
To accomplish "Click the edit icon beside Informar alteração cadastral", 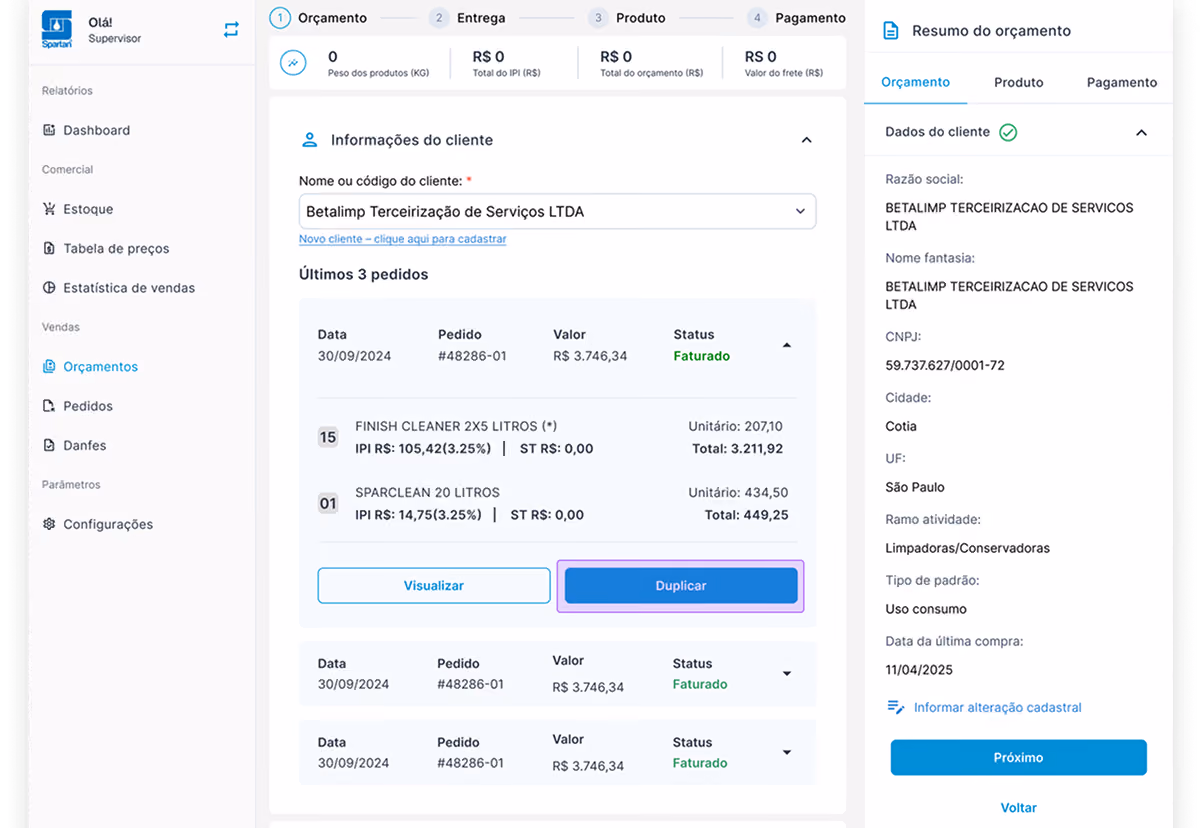I will 896,707.
